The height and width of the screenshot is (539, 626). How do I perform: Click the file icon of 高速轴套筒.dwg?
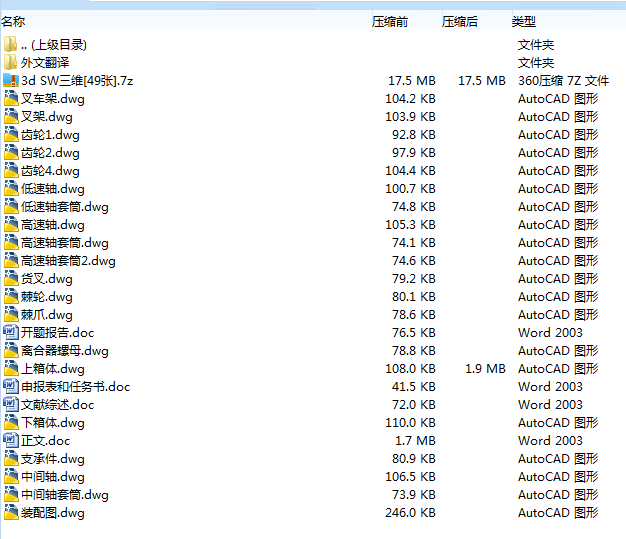(11, 242)
